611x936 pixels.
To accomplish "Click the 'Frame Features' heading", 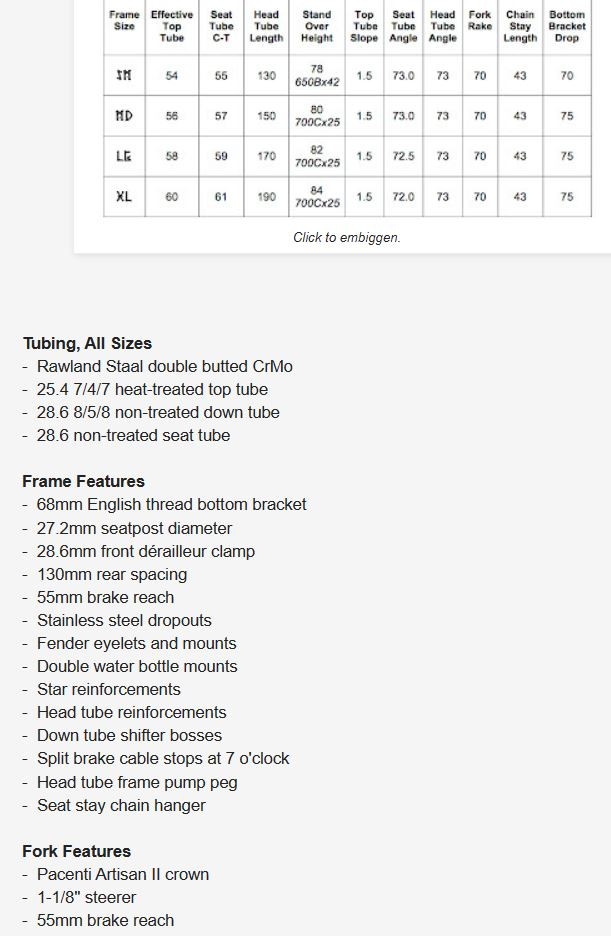I will (84, 481).
